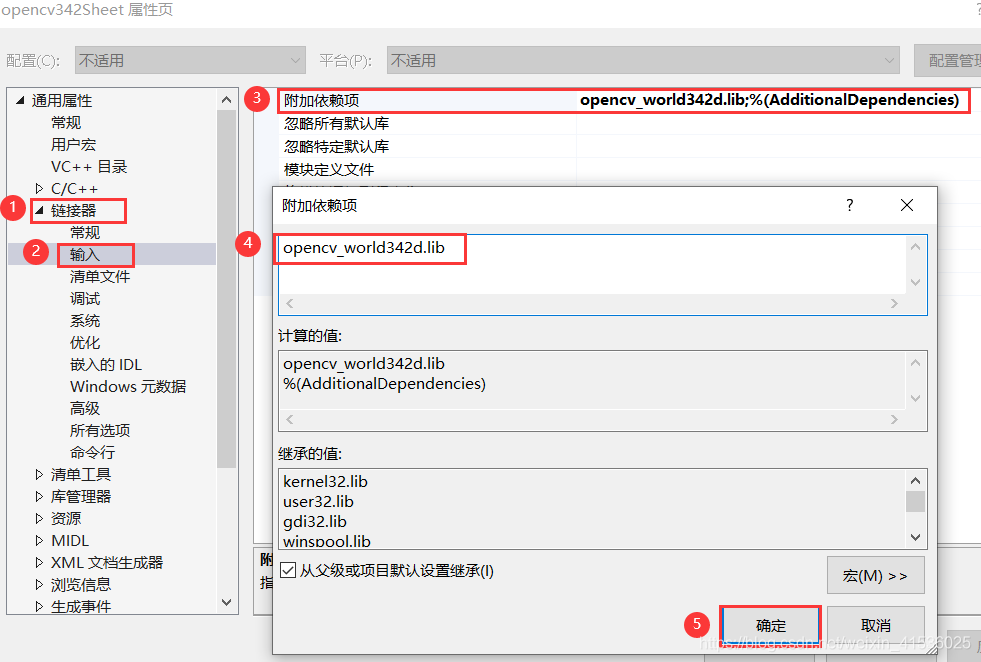Open the 宏(M) >> macro panel
Image resolution: width=981 pixels, height=662 pixels.
pyautogui.click(x=875, y=575)
